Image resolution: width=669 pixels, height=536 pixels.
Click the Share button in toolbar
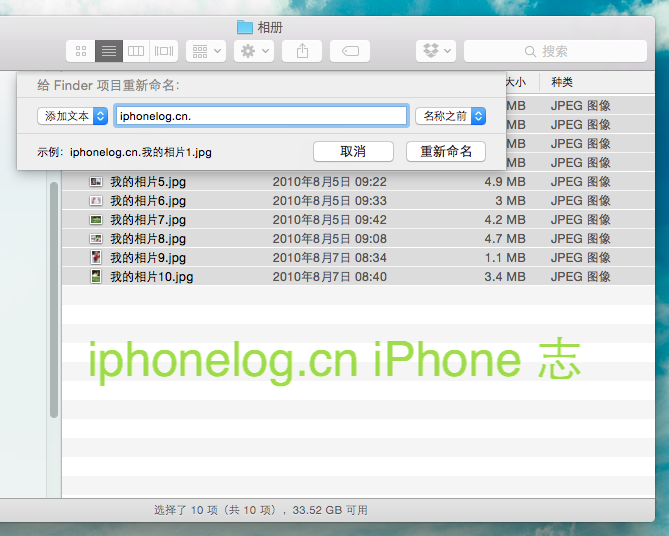[303, 51]
